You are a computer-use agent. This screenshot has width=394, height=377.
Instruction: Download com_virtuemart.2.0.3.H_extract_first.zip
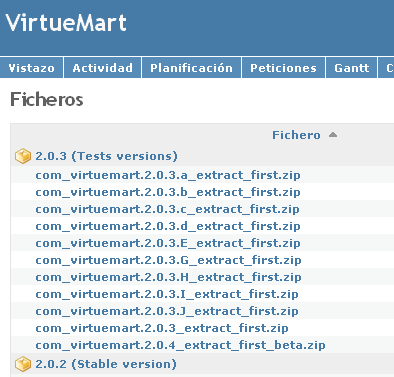168,277
